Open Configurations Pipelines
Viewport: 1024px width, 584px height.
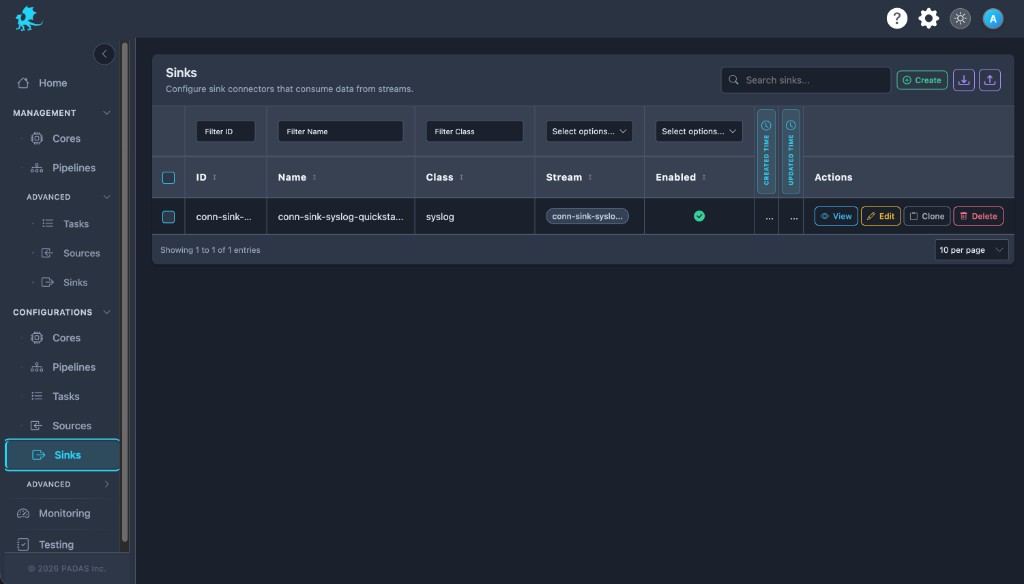pyautogui.click(x=73, y=367)
